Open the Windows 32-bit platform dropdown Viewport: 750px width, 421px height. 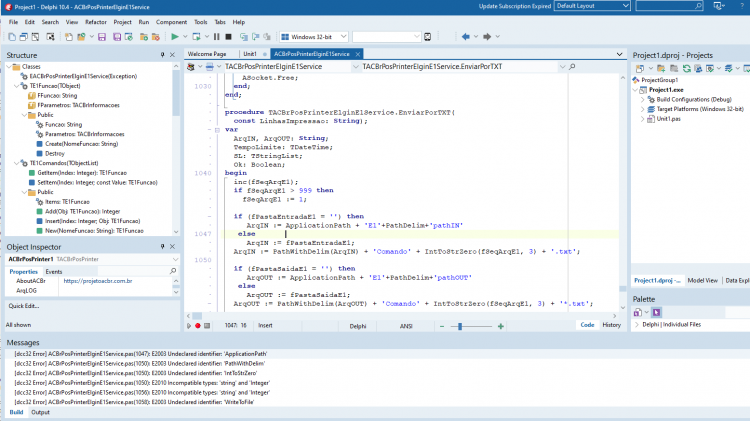click(343, 37)
